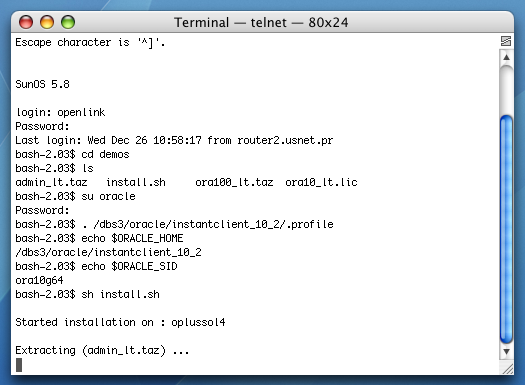Click the blue scrollbar thumb
Viewport: 525px width, 385px height.
pyautogui.click(x=506, y=229)
